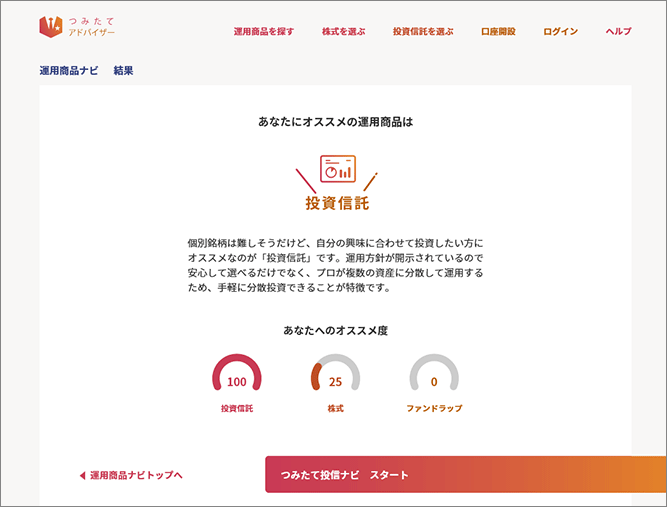Click the left arrow beside 運用商品ナビトップへ
Image resolution: width=667 pixels, height=507 pixels.
82,475
